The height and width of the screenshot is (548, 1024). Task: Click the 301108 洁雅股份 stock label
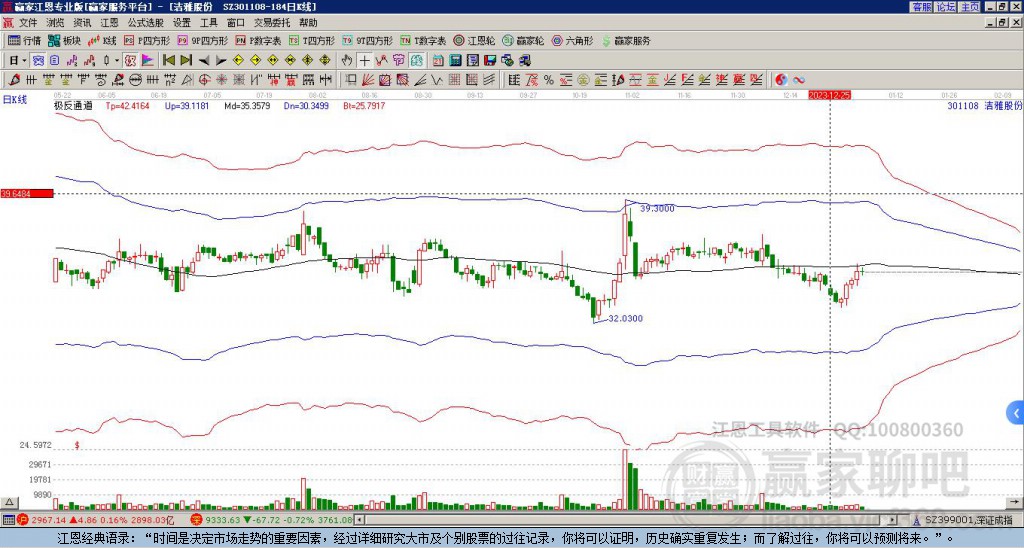click(x=984, y=105)
